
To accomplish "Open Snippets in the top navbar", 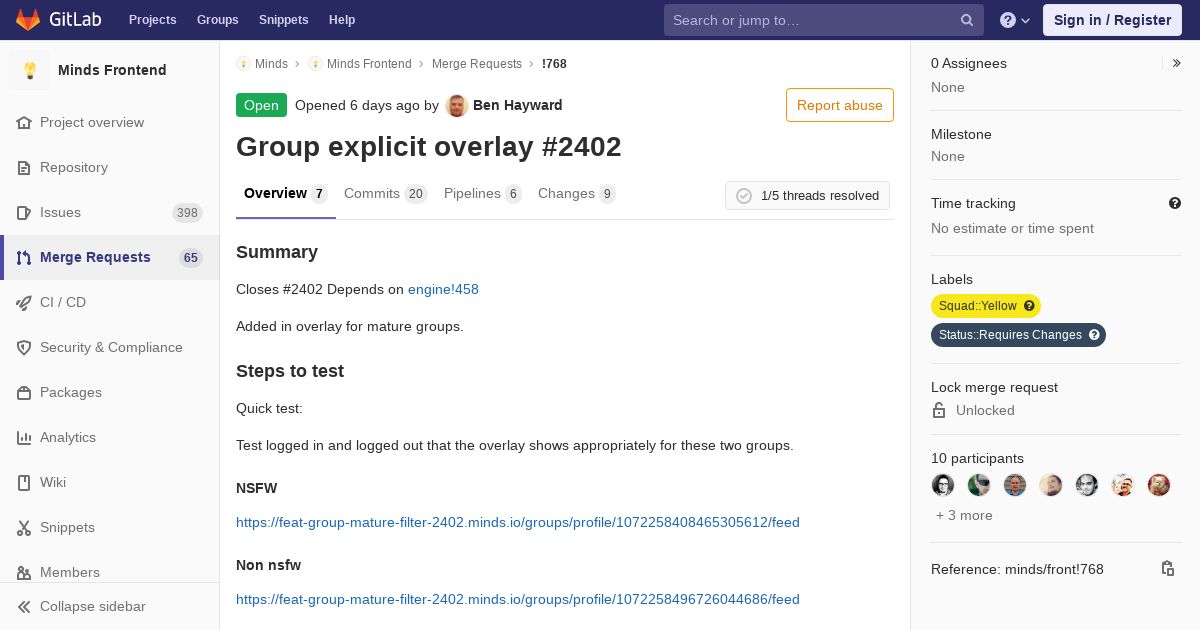I will pos(284,20).
